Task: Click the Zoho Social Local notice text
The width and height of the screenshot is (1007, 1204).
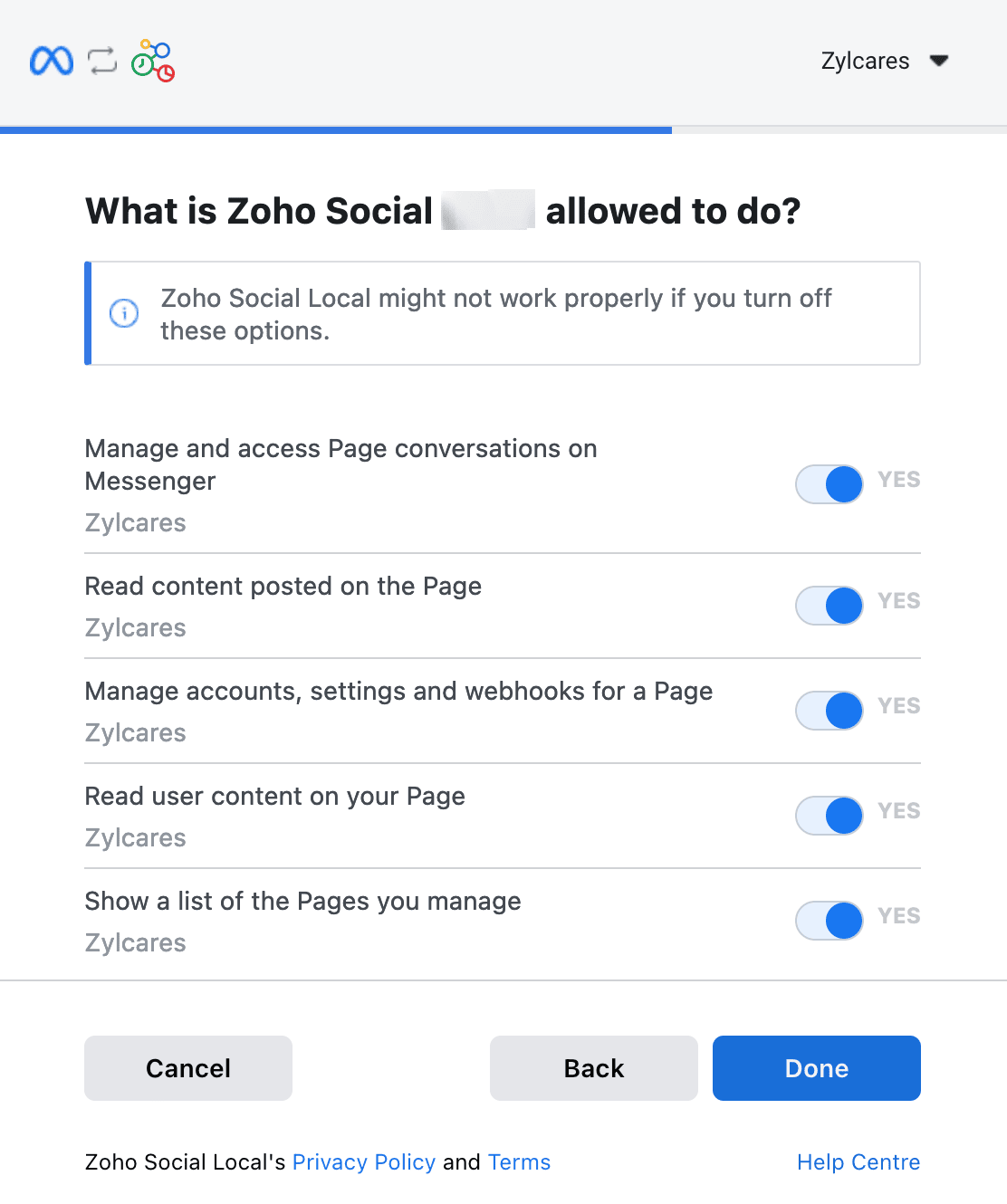Action: pos(495,314)
